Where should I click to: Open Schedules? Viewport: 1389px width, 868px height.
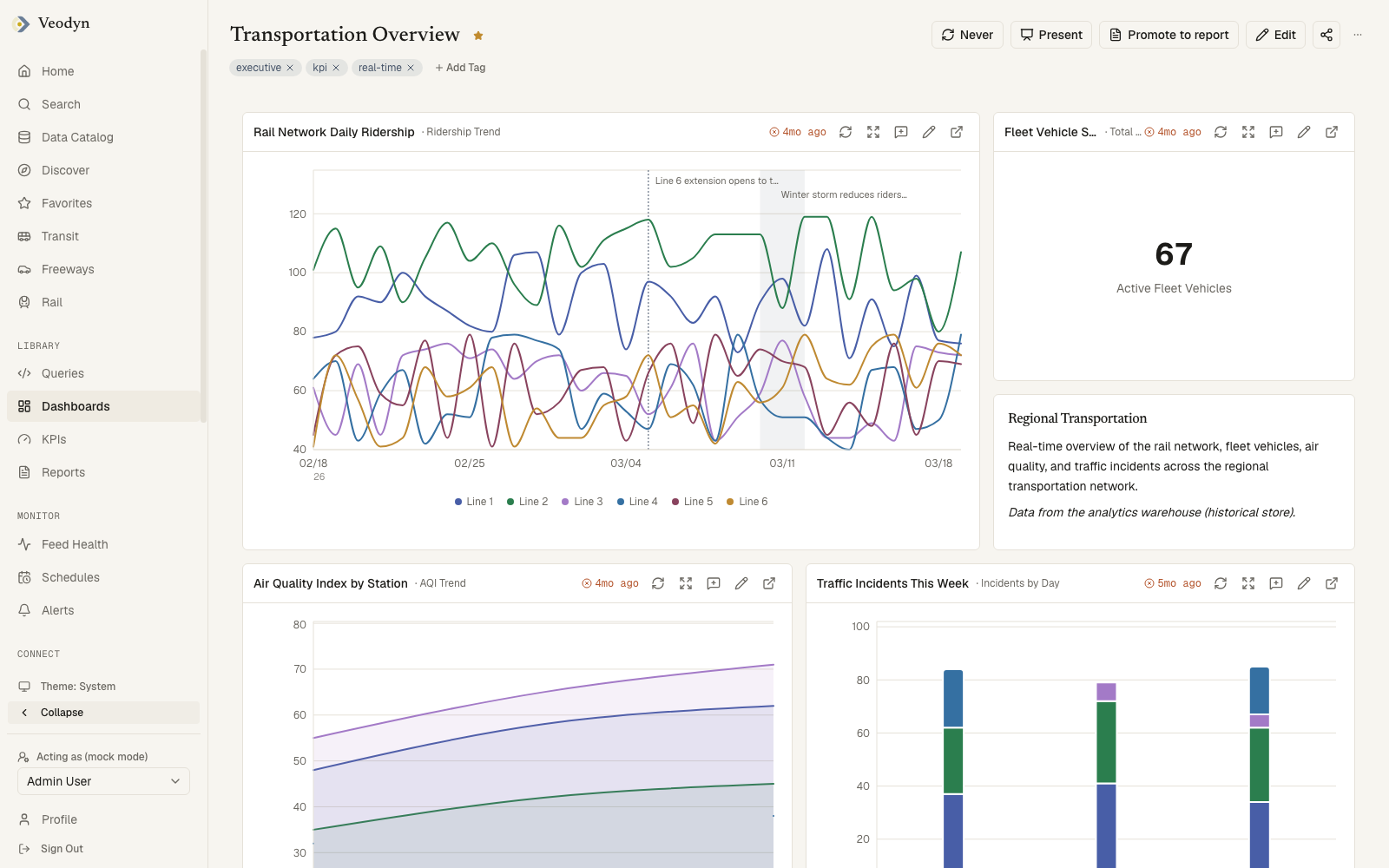103,577
